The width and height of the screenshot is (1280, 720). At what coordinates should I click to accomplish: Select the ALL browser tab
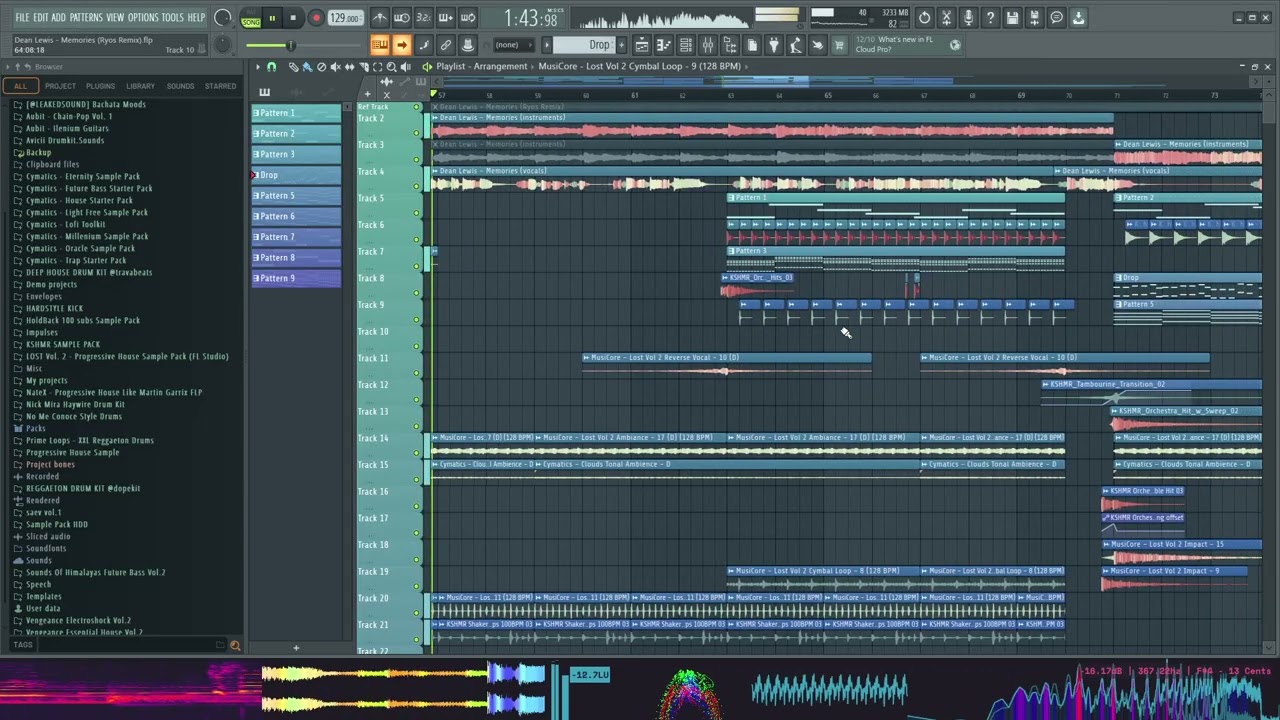(x=20, y=86)
